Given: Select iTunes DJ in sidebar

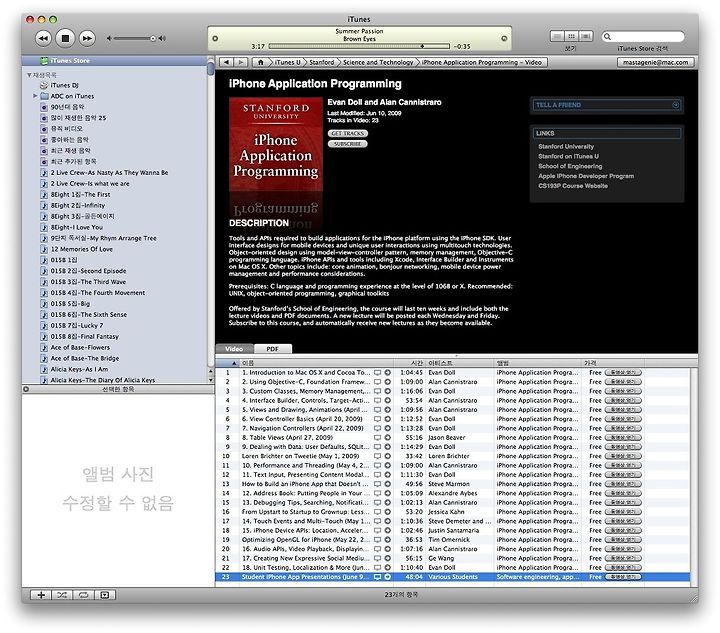Looking at the screenshot, I should point(64,85).
